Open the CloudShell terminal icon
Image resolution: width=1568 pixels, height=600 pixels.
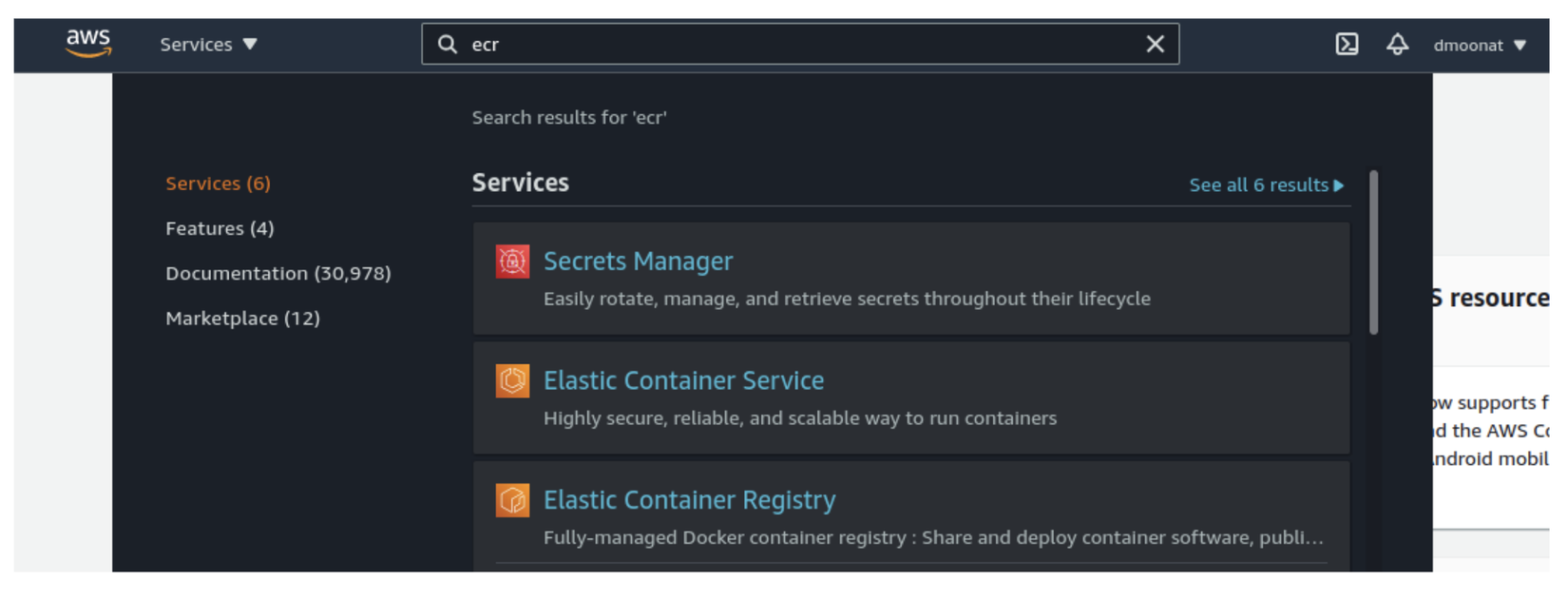(x=1347, y=45)
